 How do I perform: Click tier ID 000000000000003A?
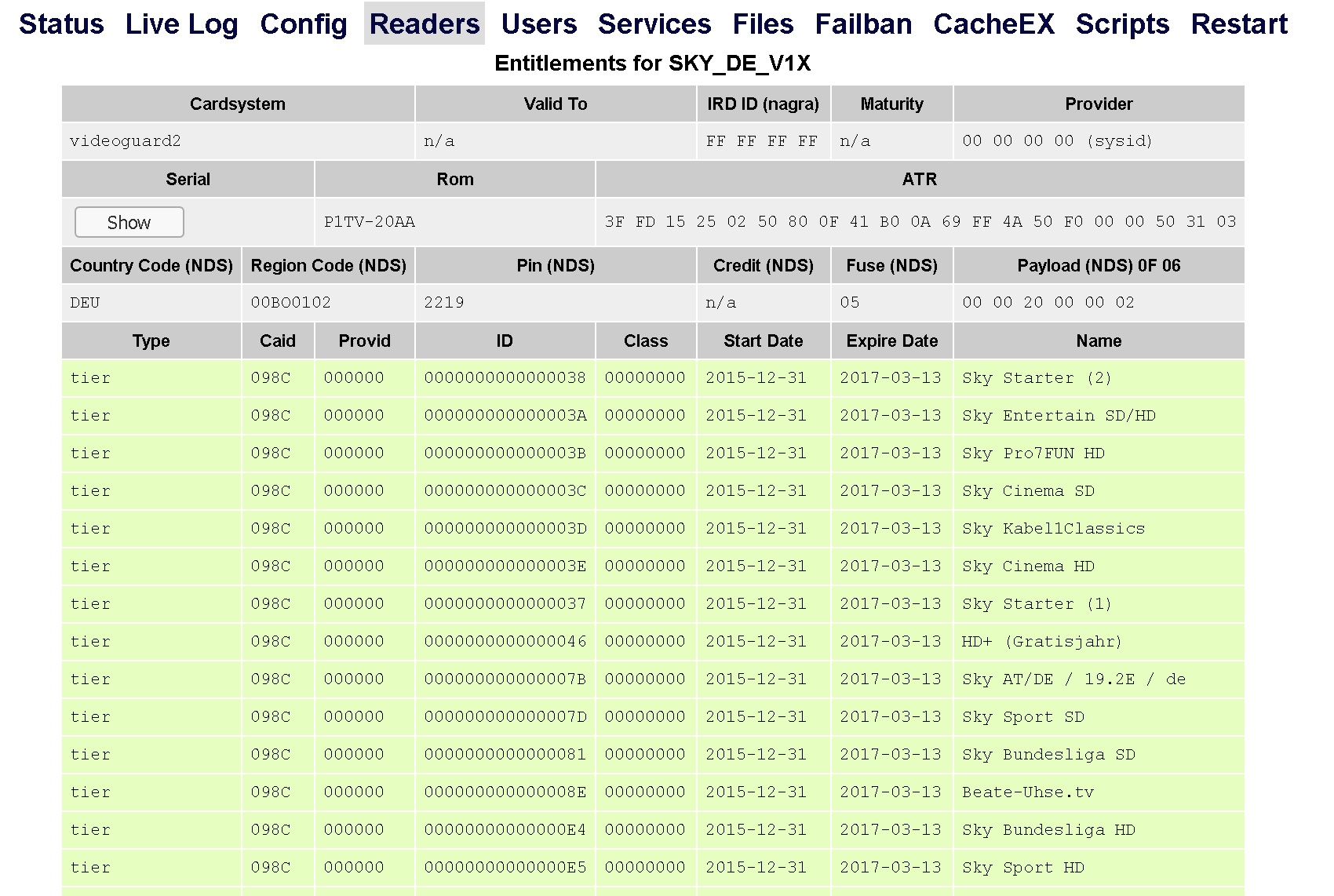pyautogui.click(x=505, y=416)
